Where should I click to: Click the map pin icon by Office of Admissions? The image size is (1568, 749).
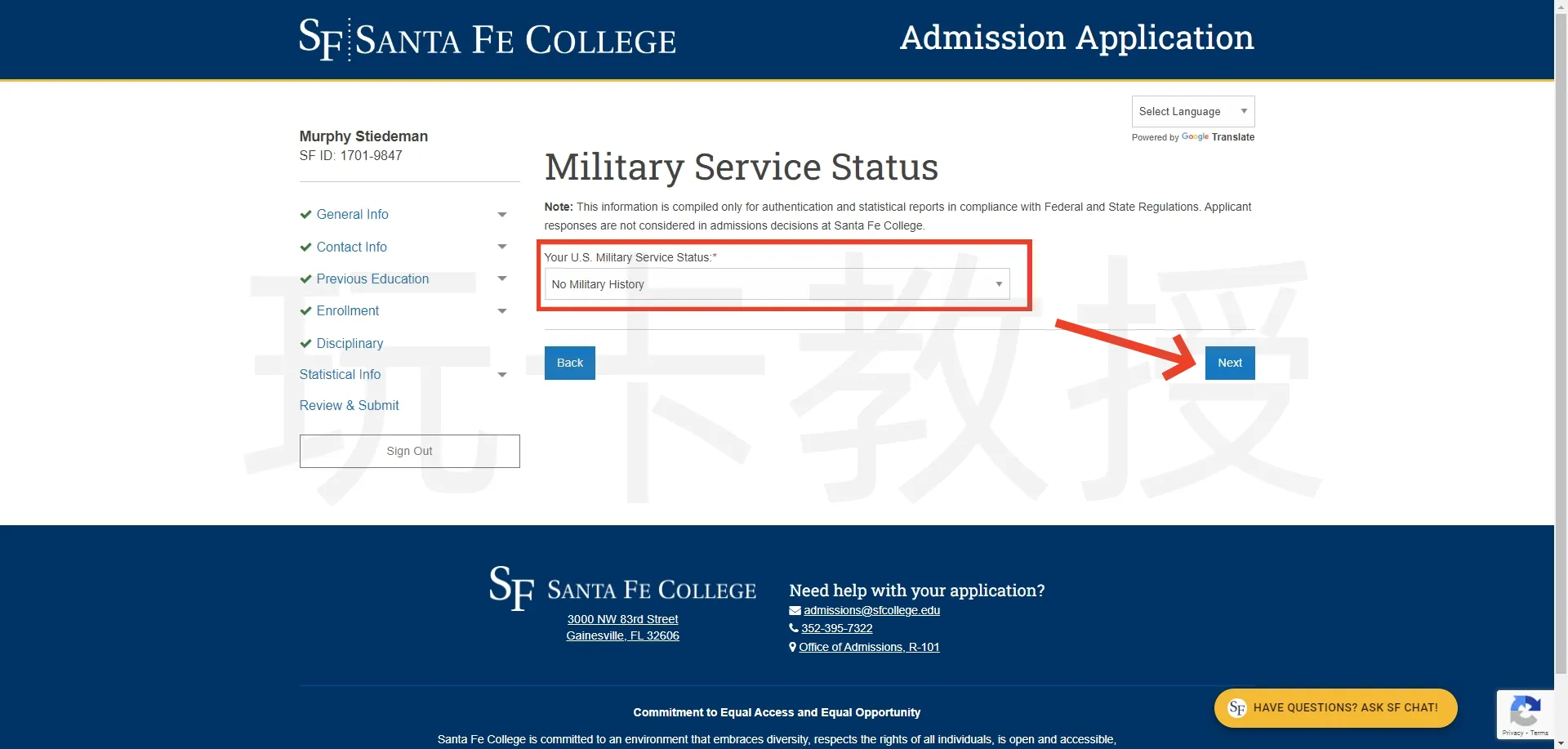(x=793, y=648)
